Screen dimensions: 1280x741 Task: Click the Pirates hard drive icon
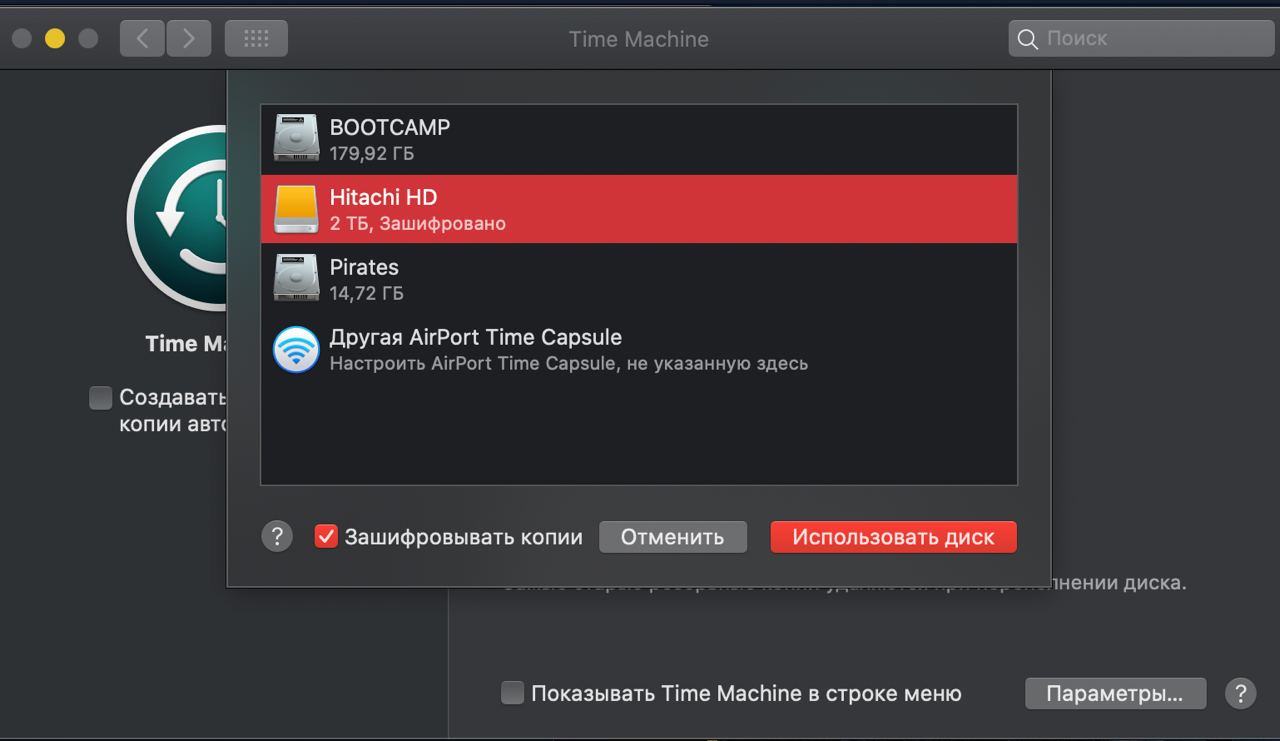(x=296, y=279)
